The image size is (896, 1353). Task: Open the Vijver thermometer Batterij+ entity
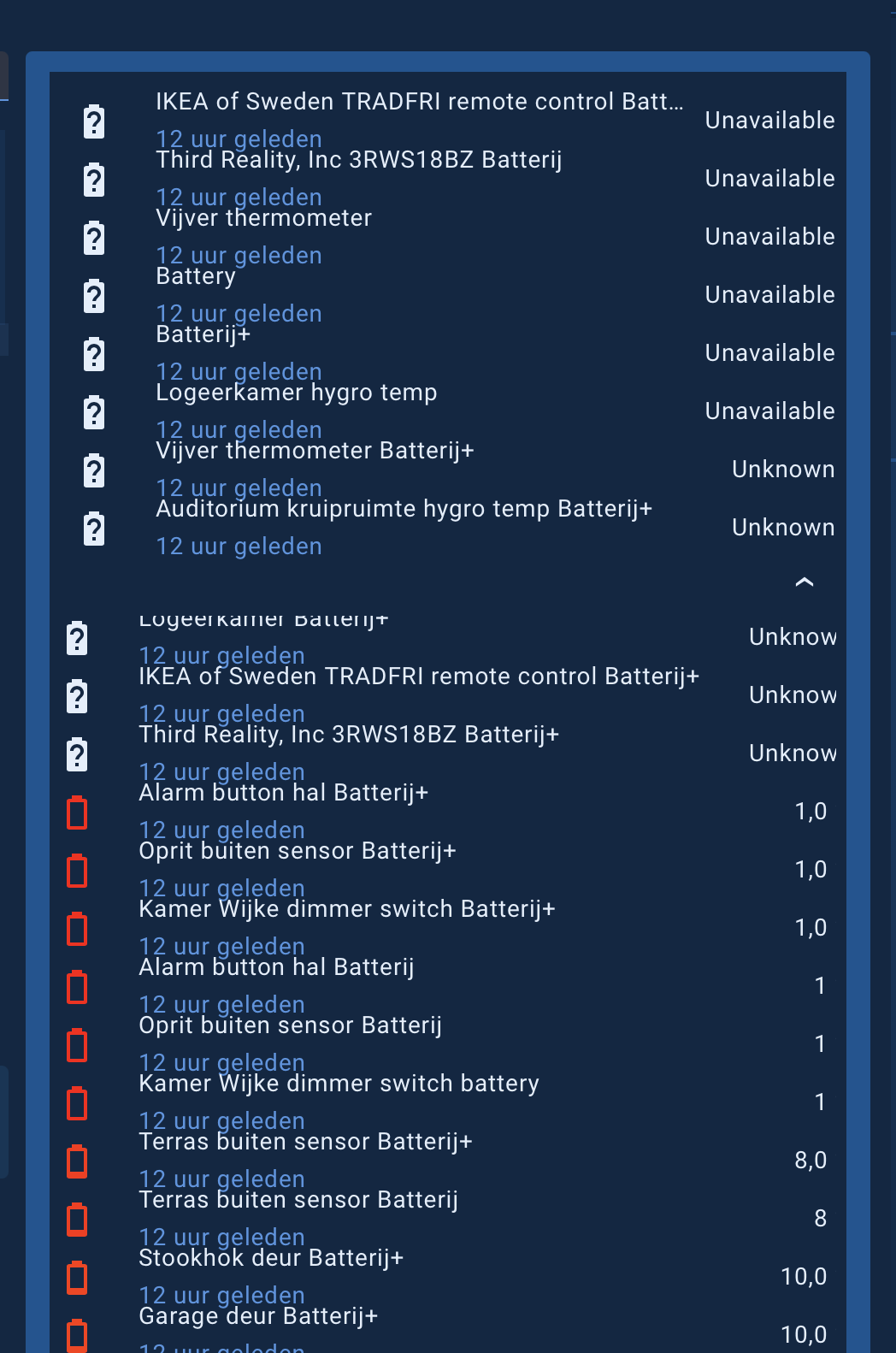(315, 451)
